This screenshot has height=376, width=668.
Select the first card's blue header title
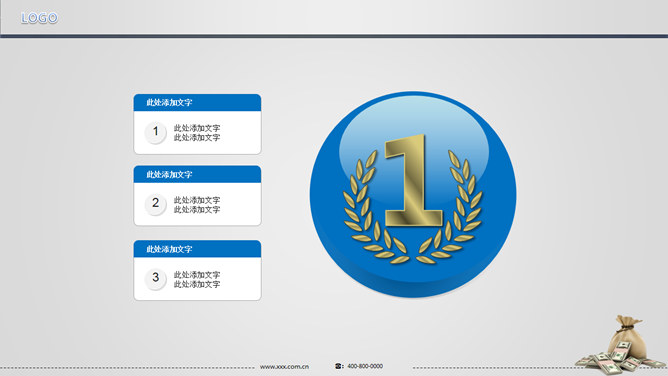[169, 102]
